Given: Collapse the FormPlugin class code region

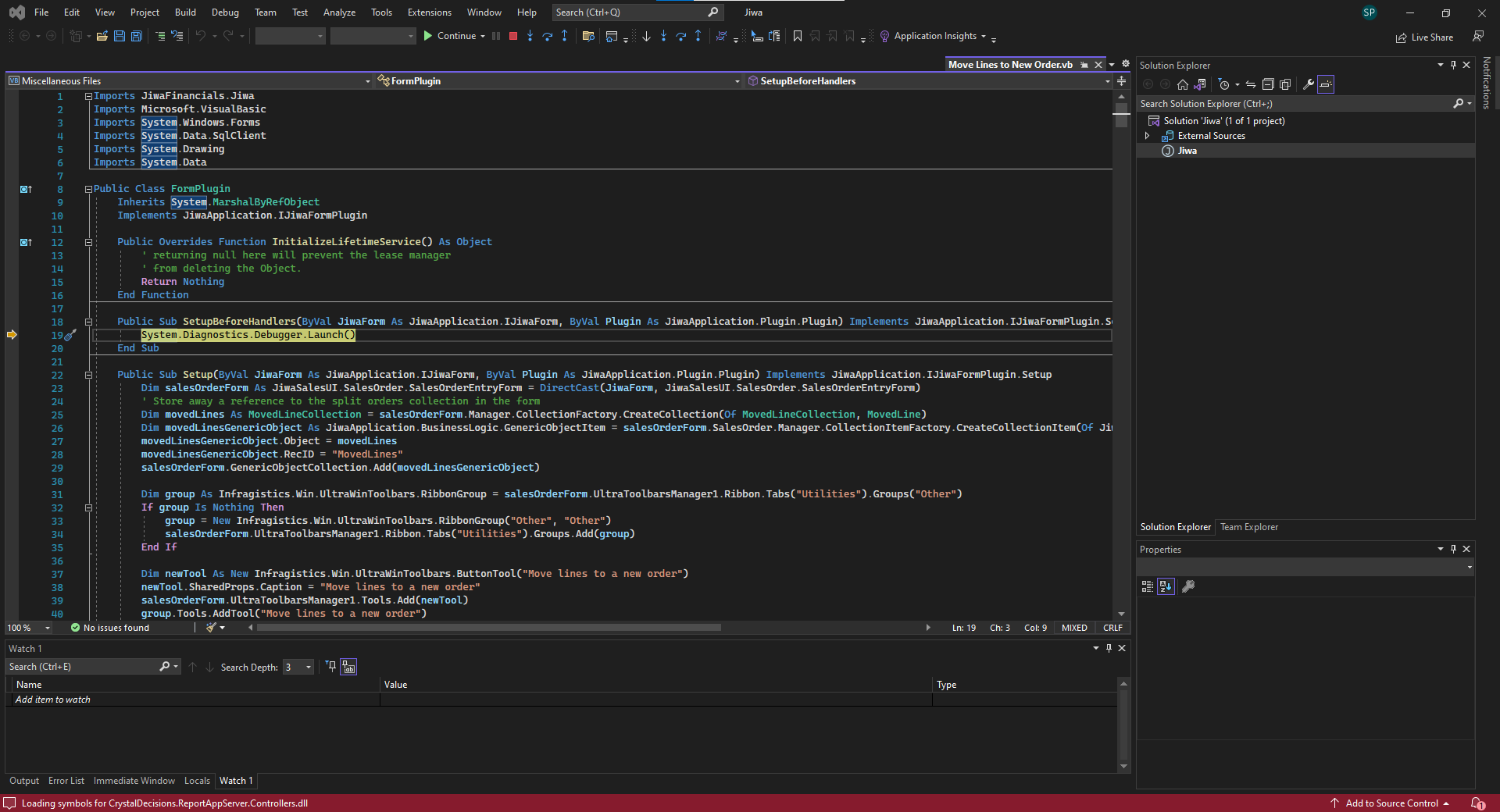Looking at the screenshot, I should point(88,189).
